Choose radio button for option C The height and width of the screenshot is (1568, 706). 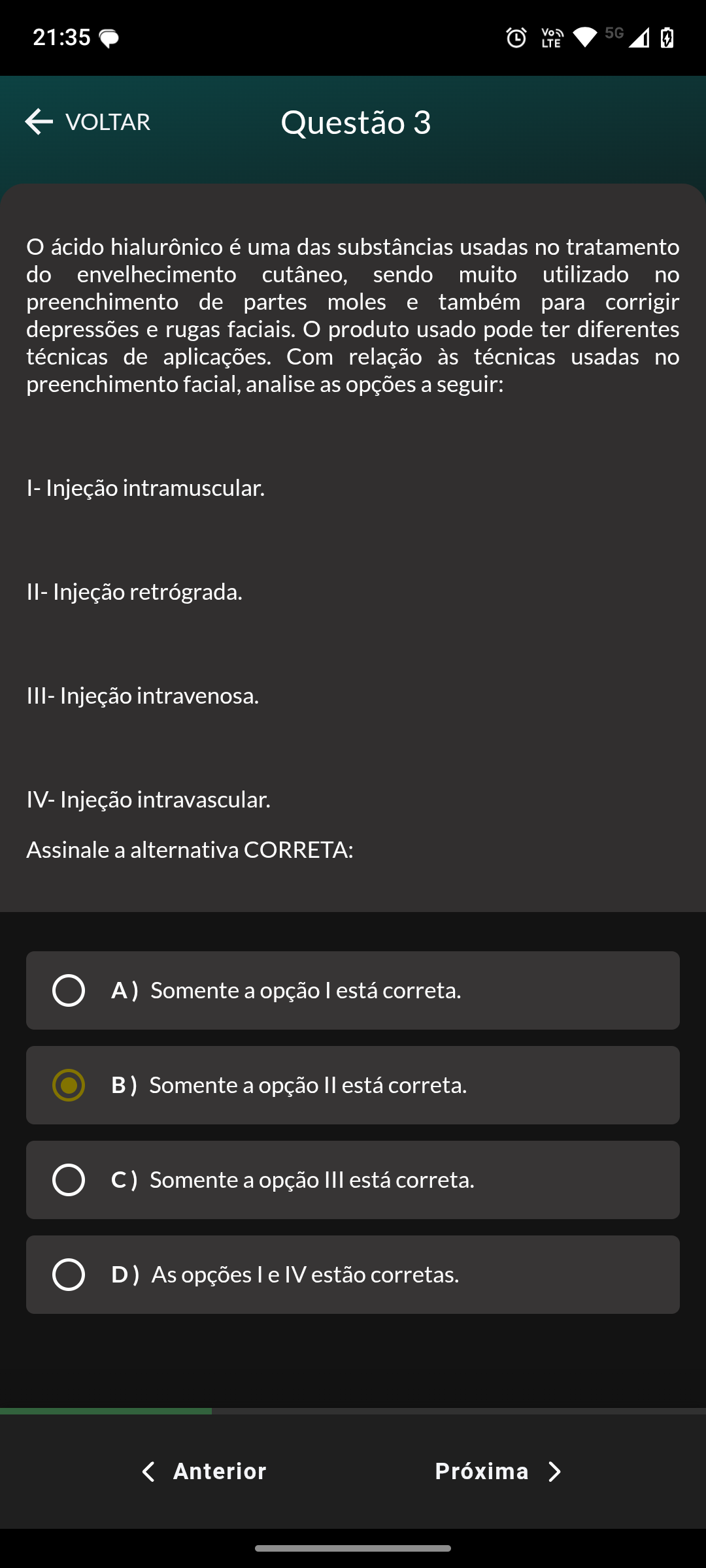coord(69,1180)
